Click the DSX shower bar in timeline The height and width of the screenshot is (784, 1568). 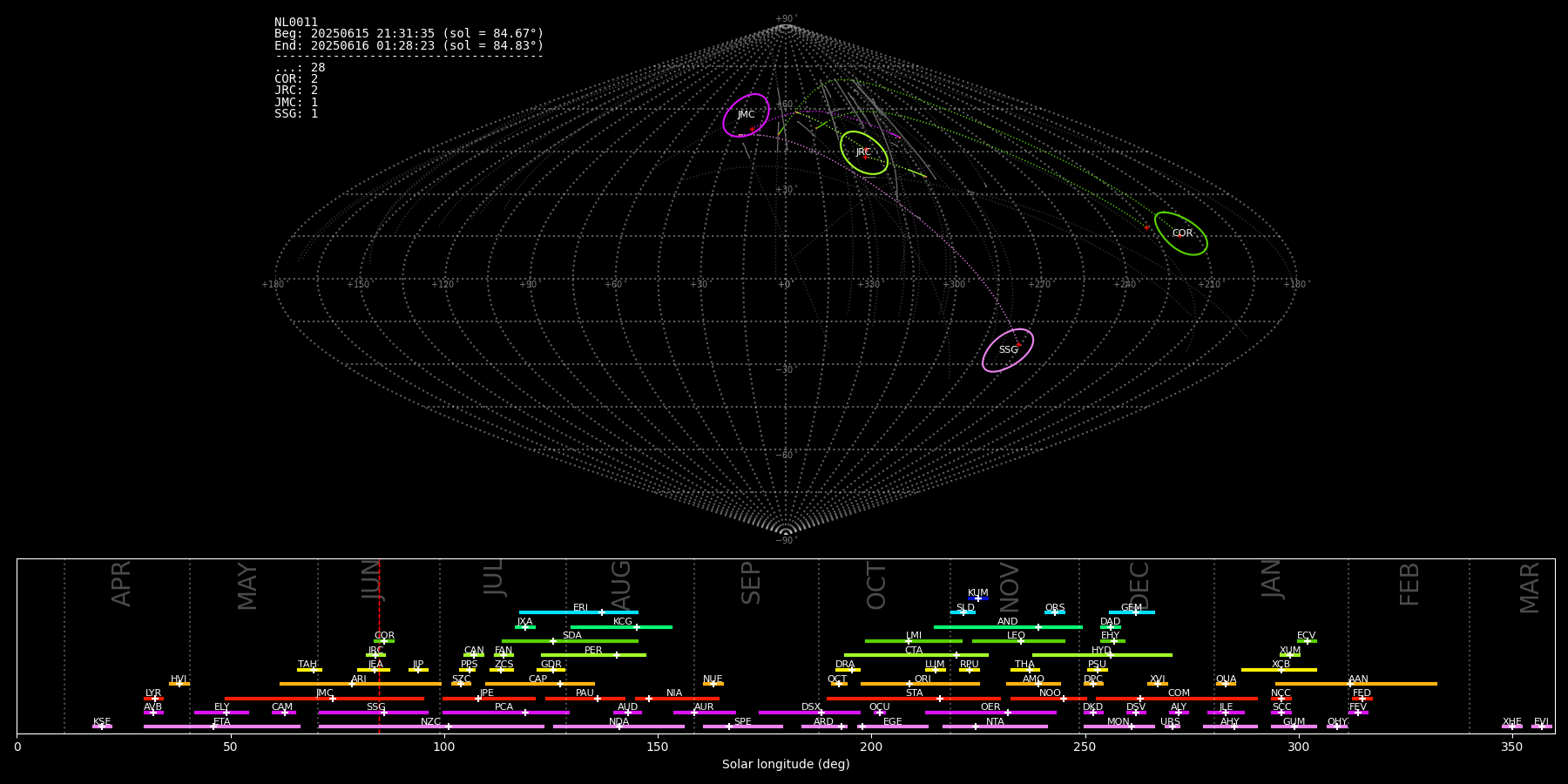[809, 713]
